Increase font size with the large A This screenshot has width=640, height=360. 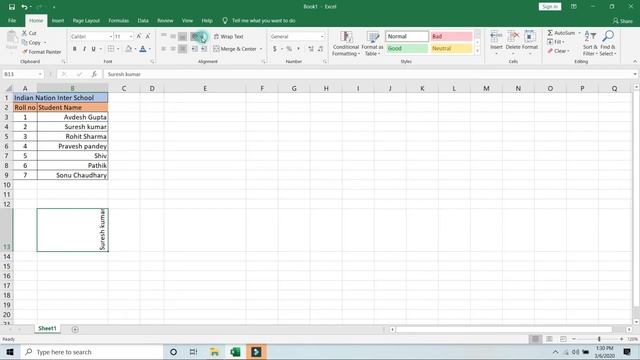(x=139, y=36)
